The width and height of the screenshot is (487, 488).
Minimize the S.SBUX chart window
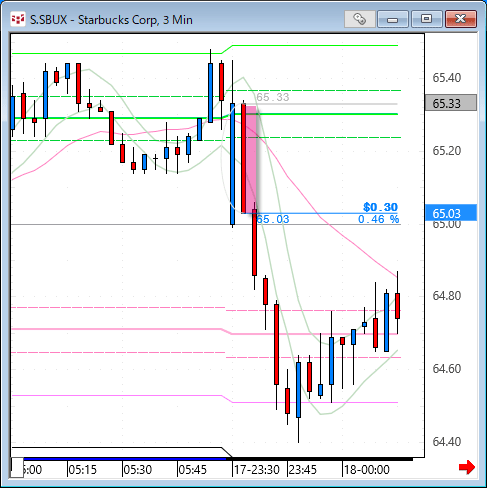pos(393,19)
